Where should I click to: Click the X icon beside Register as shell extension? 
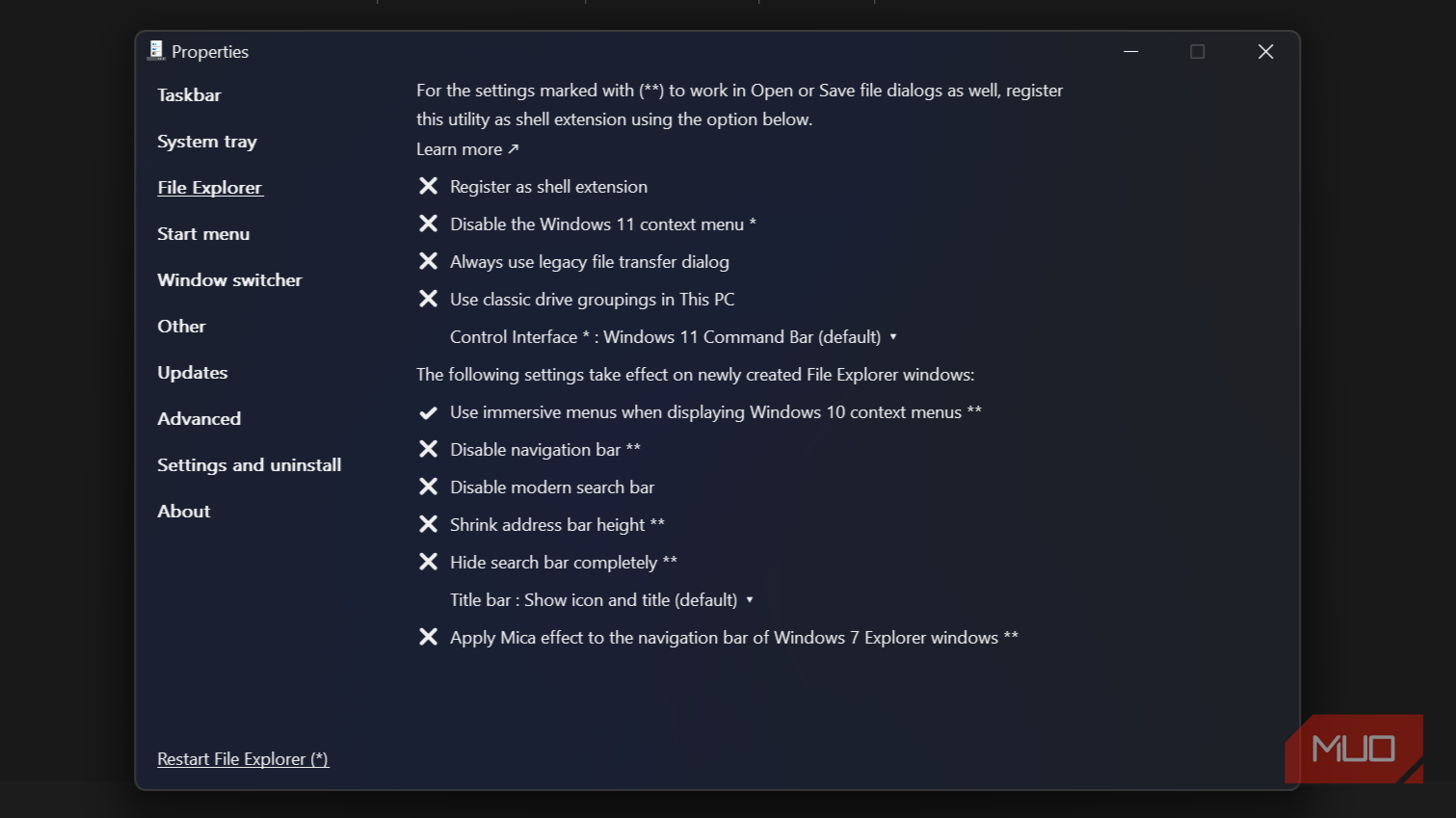click(x=429, y=186)
